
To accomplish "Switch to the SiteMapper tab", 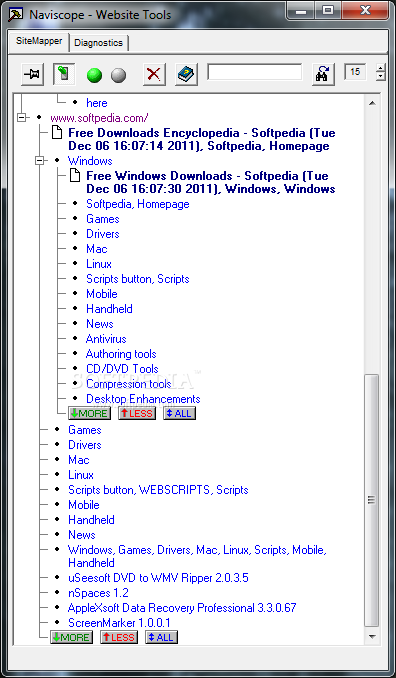I will click(x=39, y=42).
